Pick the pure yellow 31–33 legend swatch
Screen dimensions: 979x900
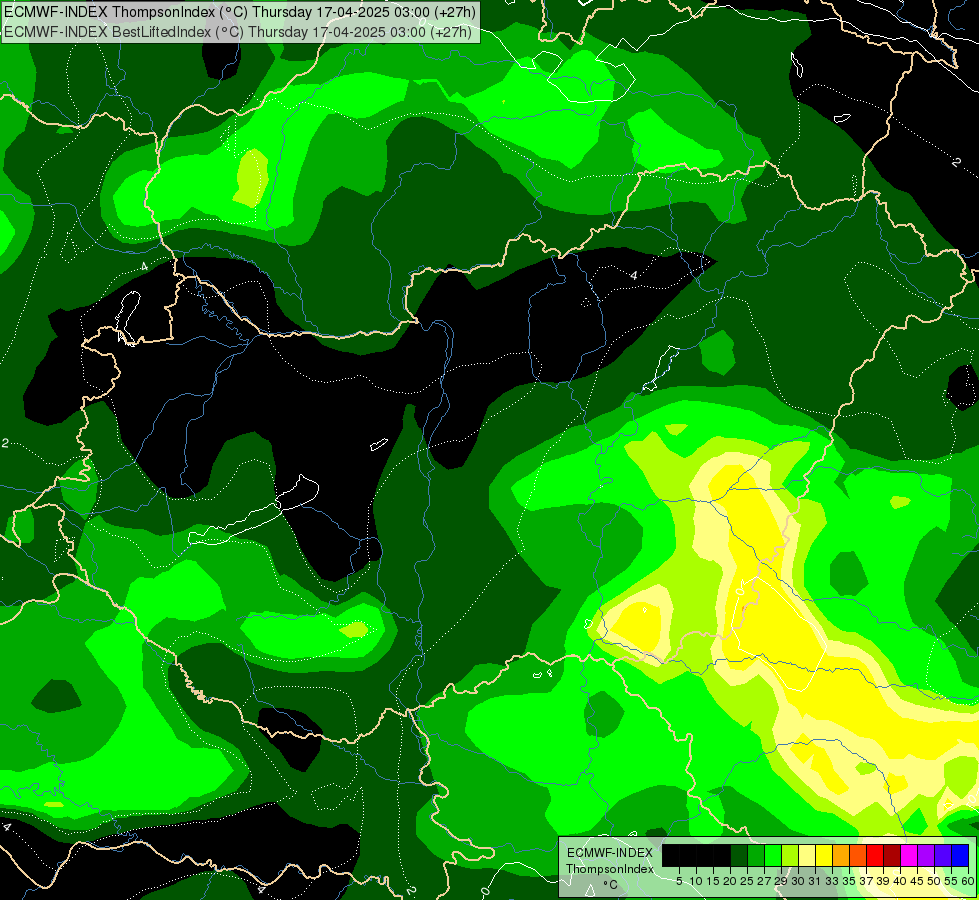pos(824,855)
